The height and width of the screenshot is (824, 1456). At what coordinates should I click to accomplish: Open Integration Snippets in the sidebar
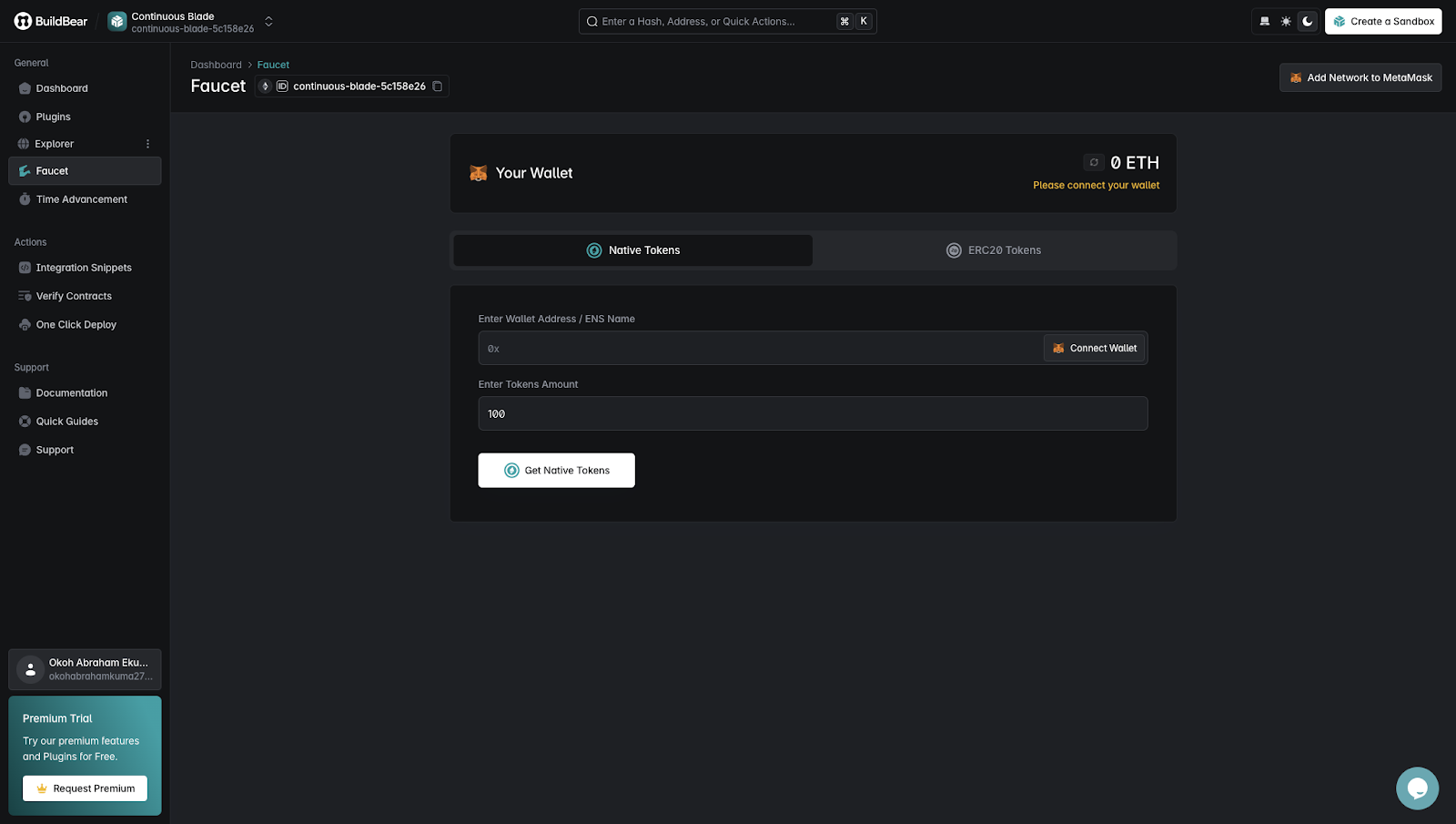[x=85, y=268]
